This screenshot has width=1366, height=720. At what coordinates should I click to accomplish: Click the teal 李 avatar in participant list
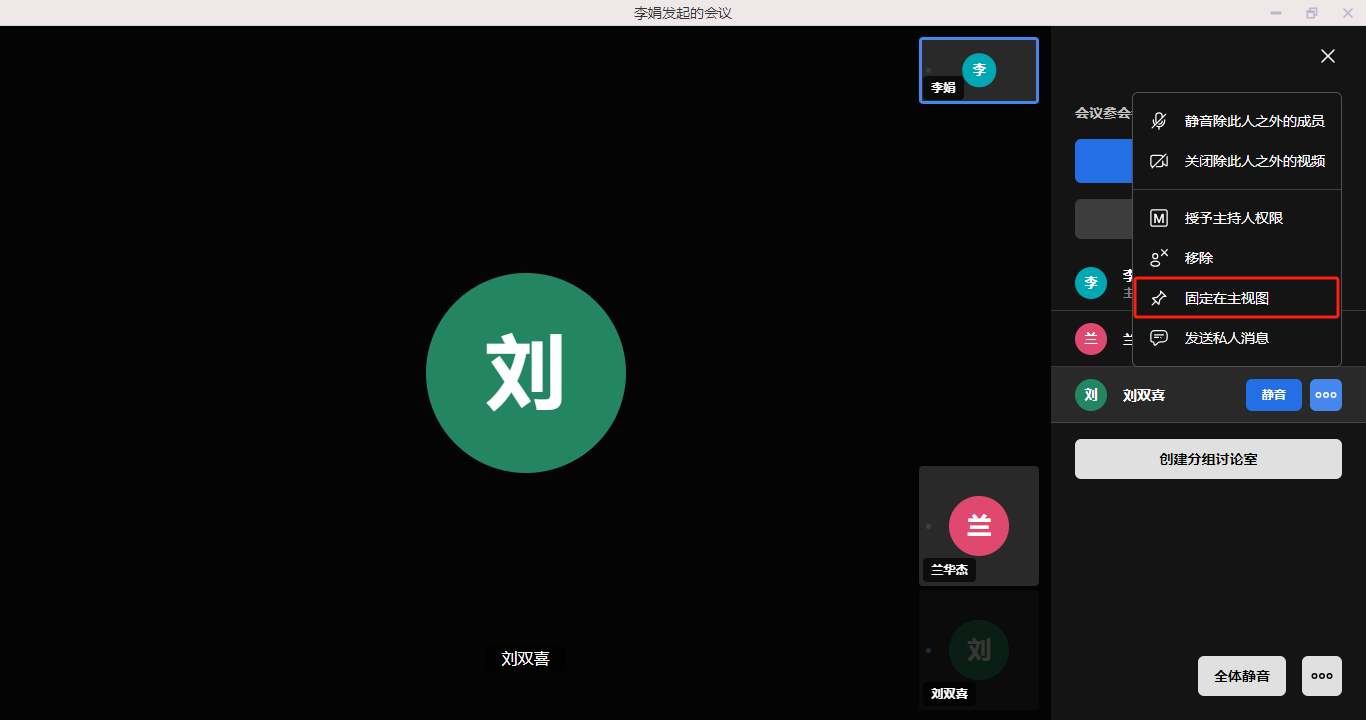point(1091,283)
